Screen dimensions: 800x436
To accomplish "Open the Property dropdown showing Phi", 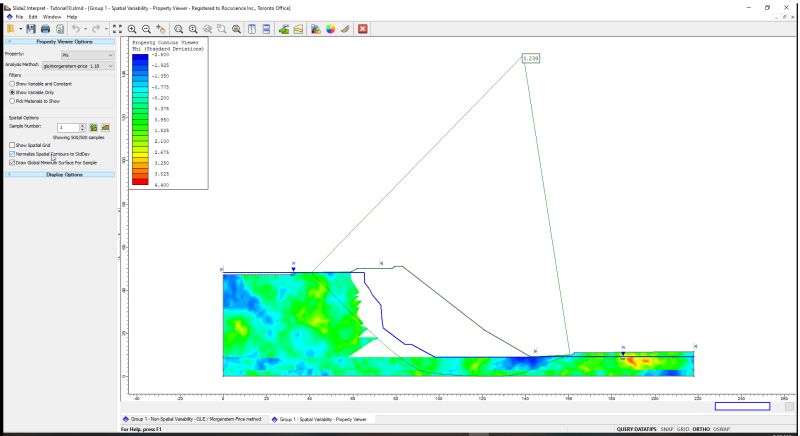I will click(87, 55).
